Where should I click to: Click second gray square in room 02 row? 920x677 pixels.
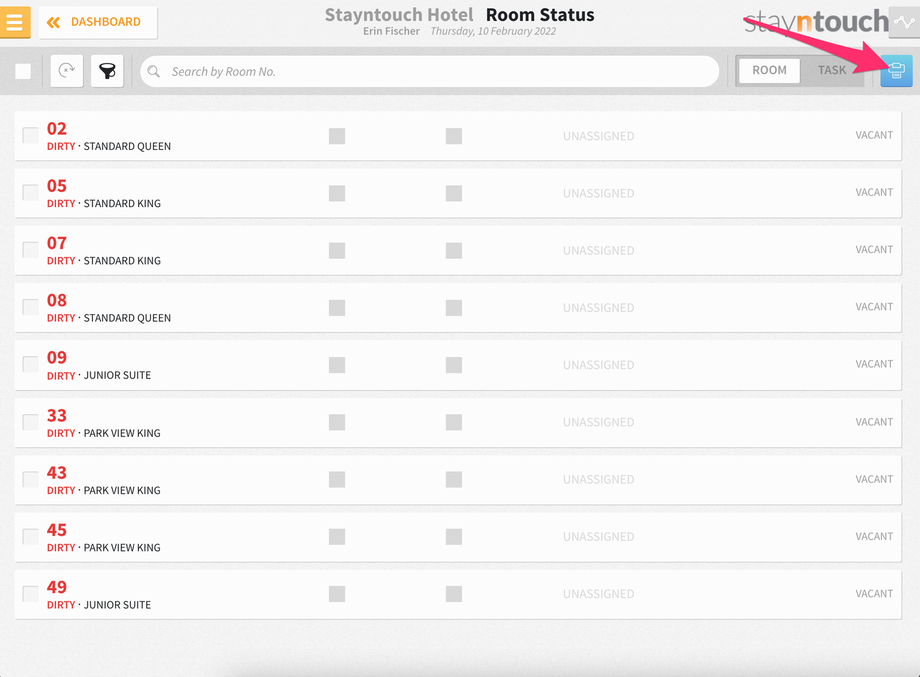454,136
